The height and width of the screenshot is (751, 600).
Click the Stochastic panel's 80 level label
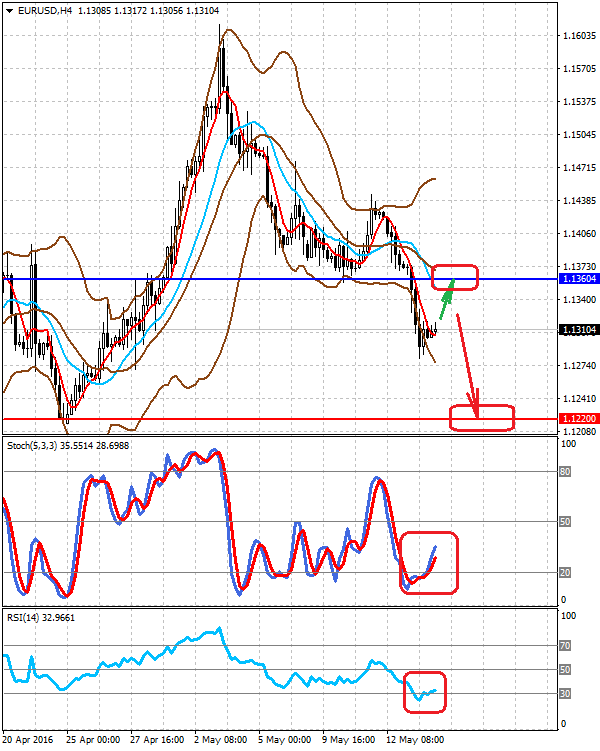pyautogui.click(x=565, y=472)
